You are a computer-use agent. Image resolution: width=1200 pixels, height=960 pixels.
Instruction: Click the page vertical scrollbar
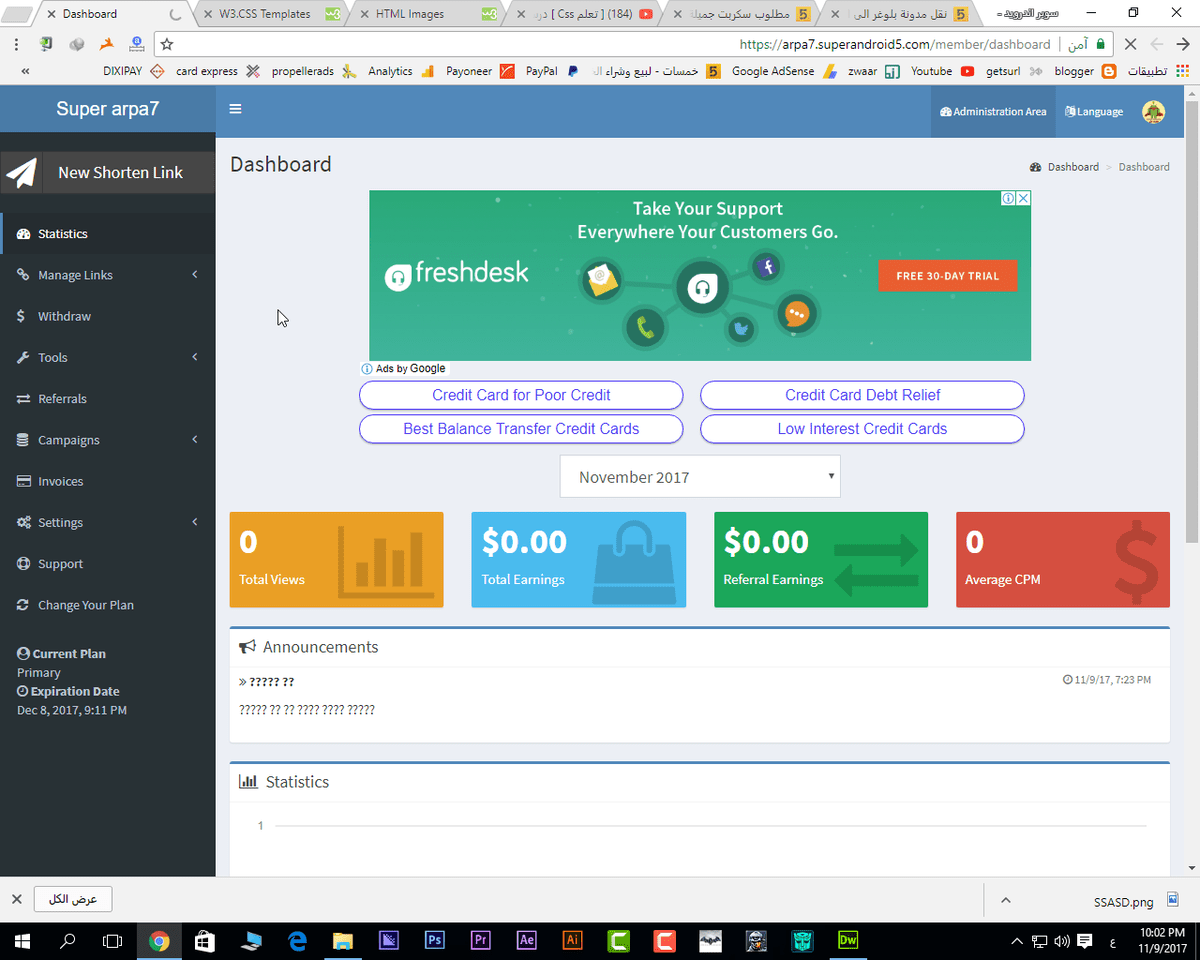click(x=1192, y=322)
